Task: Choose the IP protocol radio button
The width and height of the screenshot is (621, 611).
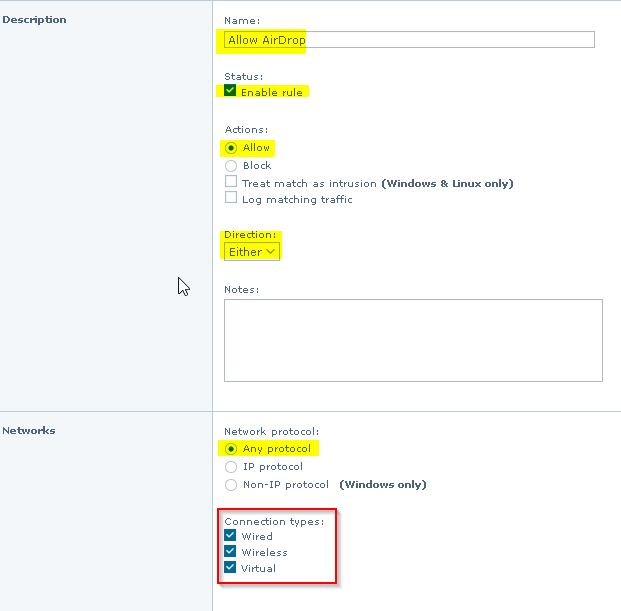Action: coord(231,467)
